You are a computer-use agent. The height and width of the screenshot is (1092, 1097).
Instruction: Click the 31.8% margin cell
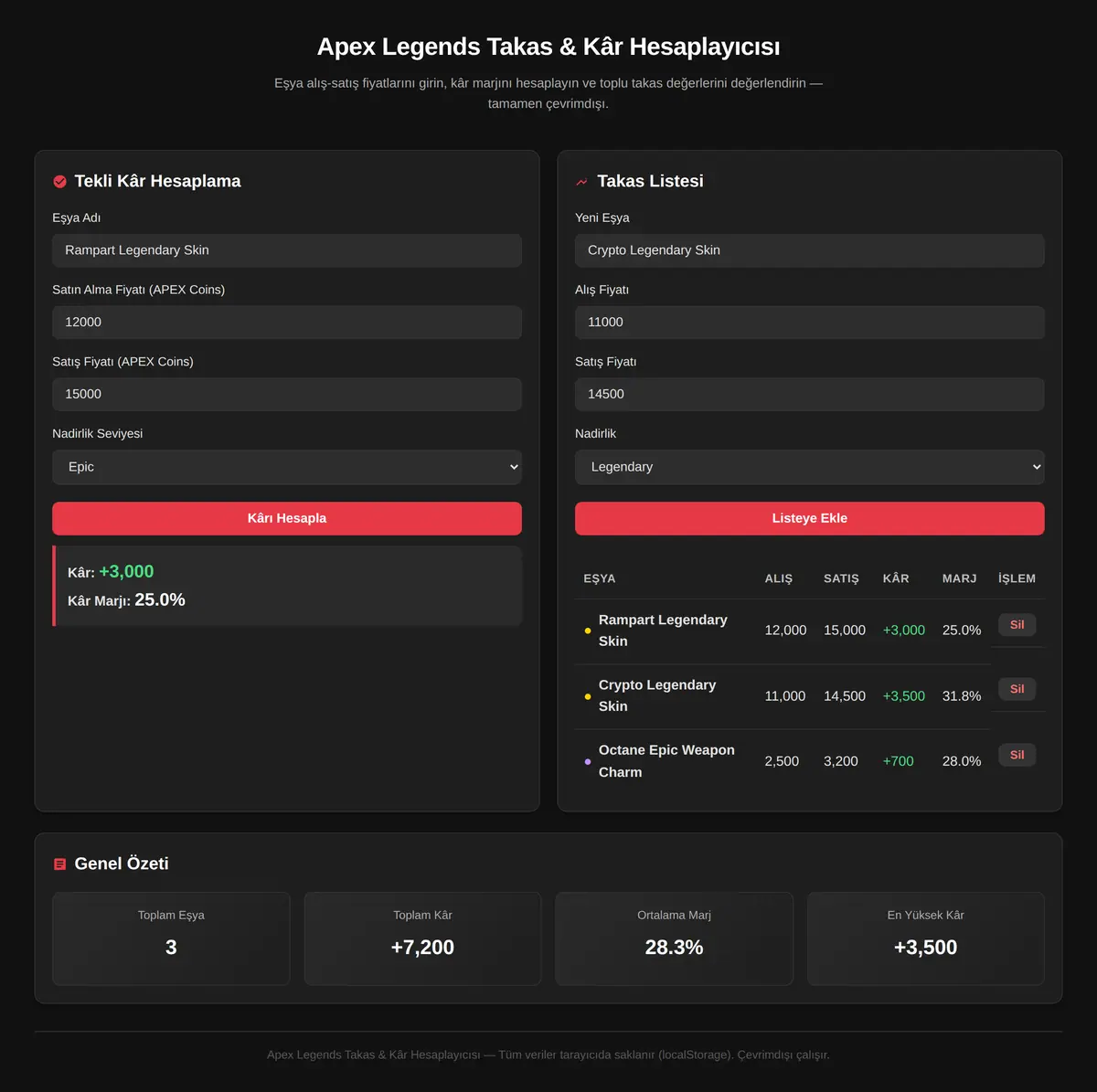point(962,696)
